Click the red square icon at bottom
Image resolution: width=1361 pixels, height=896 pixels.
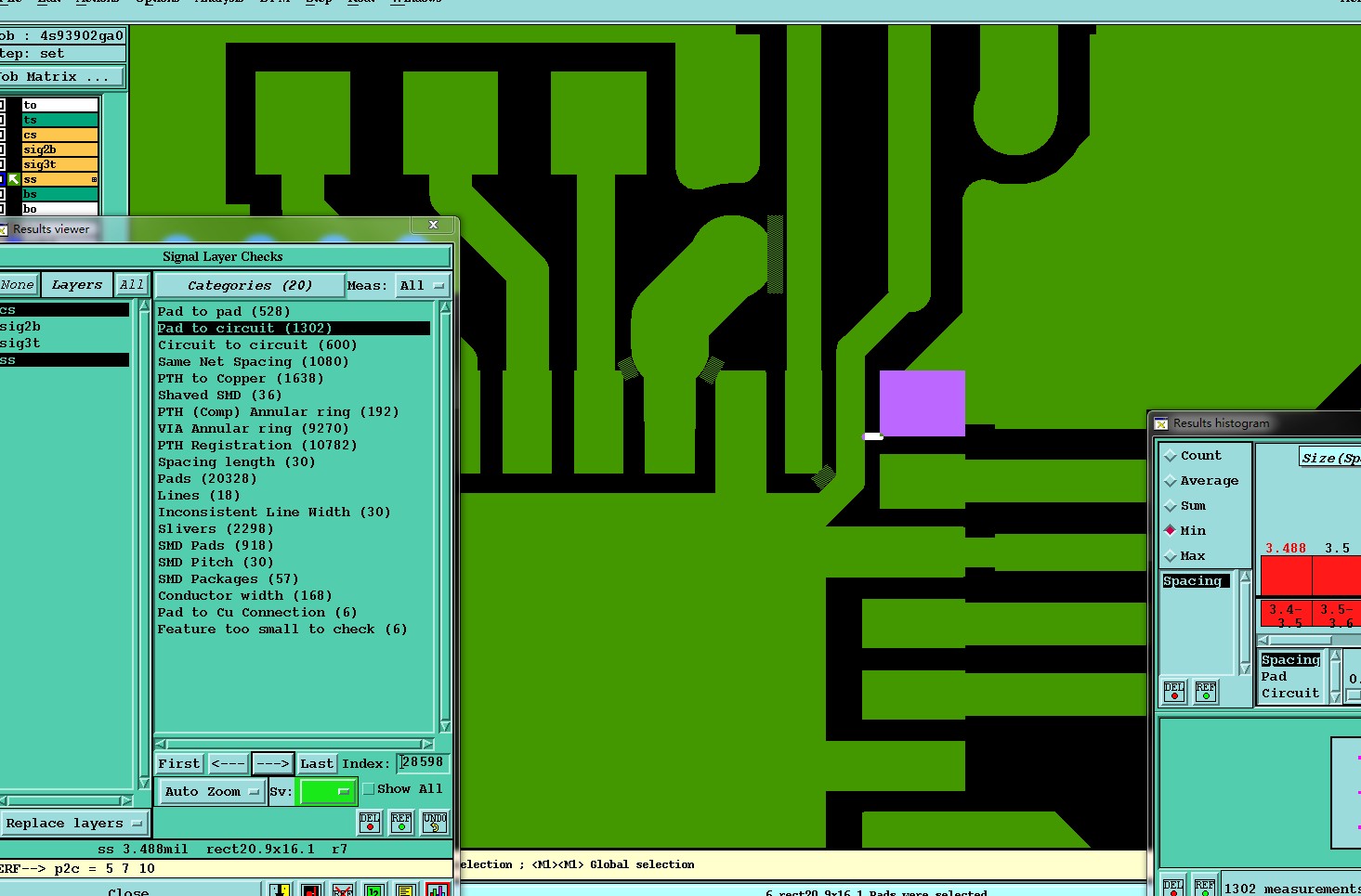click(311, 890)
